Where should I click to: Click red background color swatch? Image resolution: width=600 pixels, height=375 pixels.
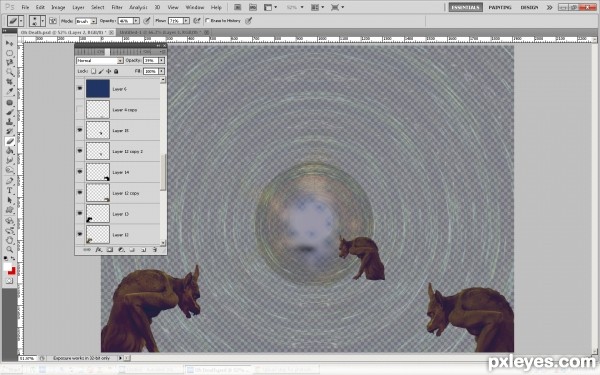12,271
